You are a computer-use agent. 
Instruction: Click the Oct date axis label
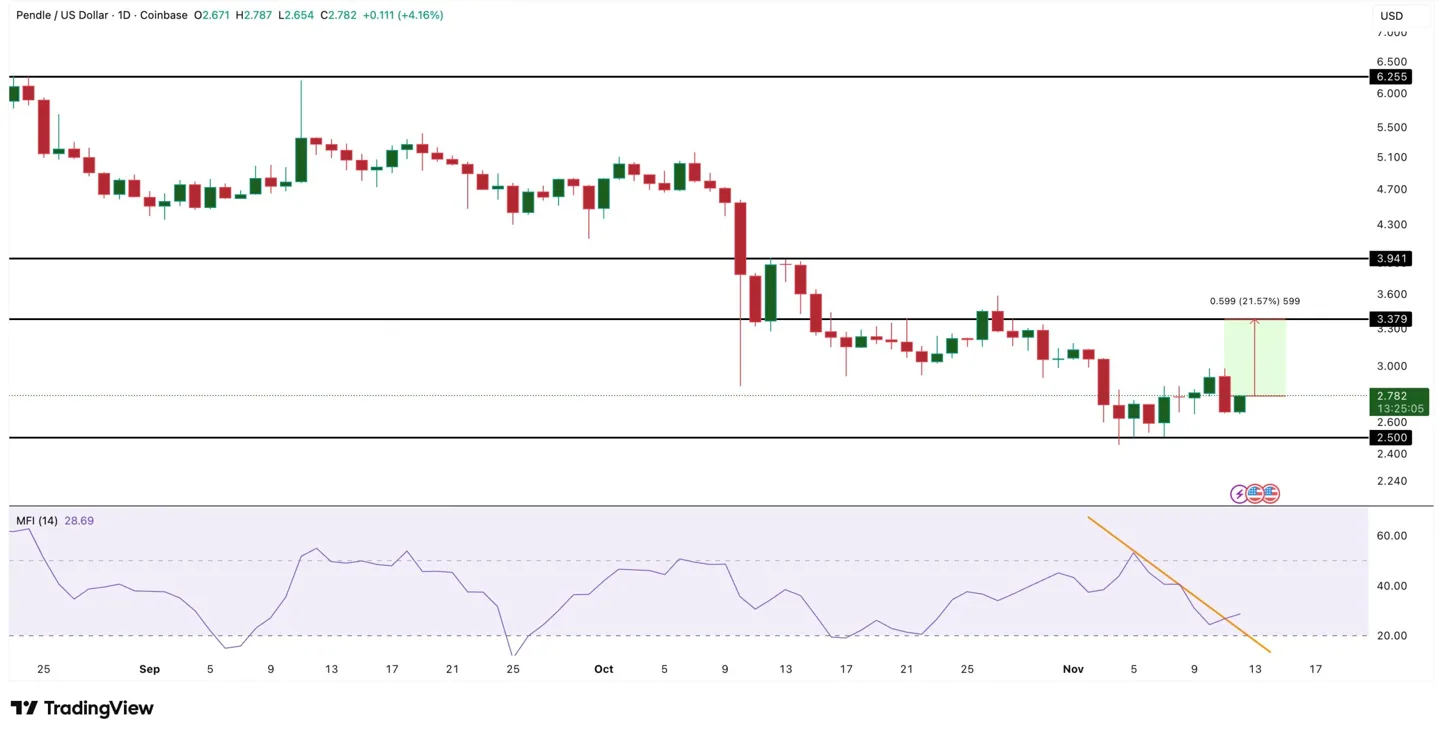[603, 669]
